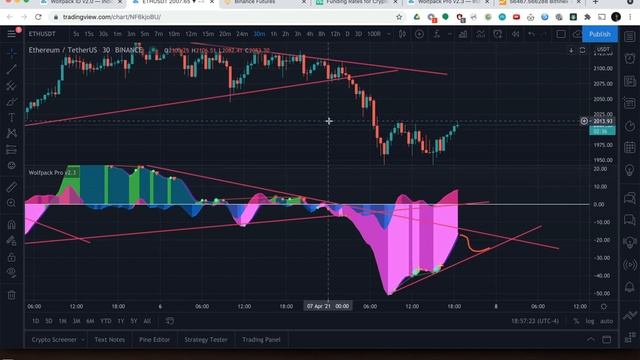
Task: Open the ideas lightbulb panel
Action: (630, 170)
